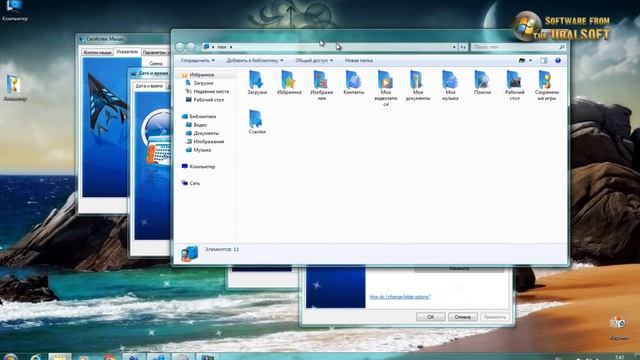The width and height of the screenshot is (640, 360).
Task: Switch to Параметры tab in mouse properties
Action: [x=156, y=53]
